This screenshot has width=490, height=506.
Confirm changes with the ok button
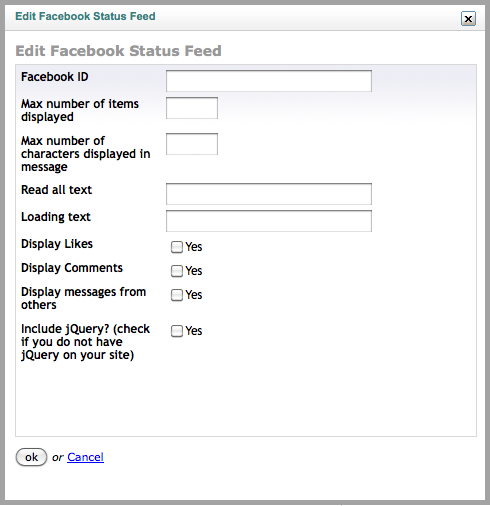[x=31, y=457]
